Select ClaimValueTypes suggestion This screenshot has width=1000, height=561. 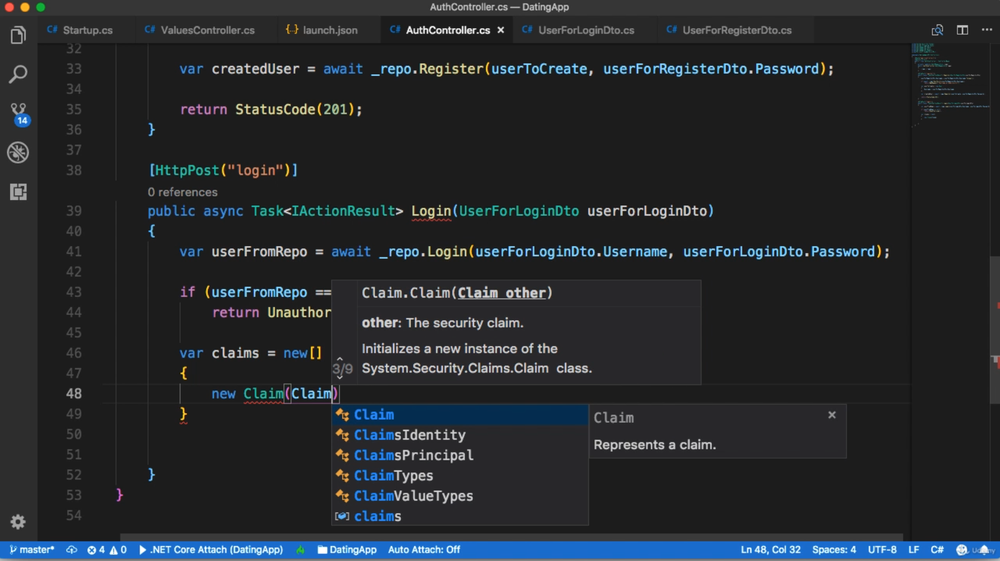pyautogui.click(x=460, y=496)
